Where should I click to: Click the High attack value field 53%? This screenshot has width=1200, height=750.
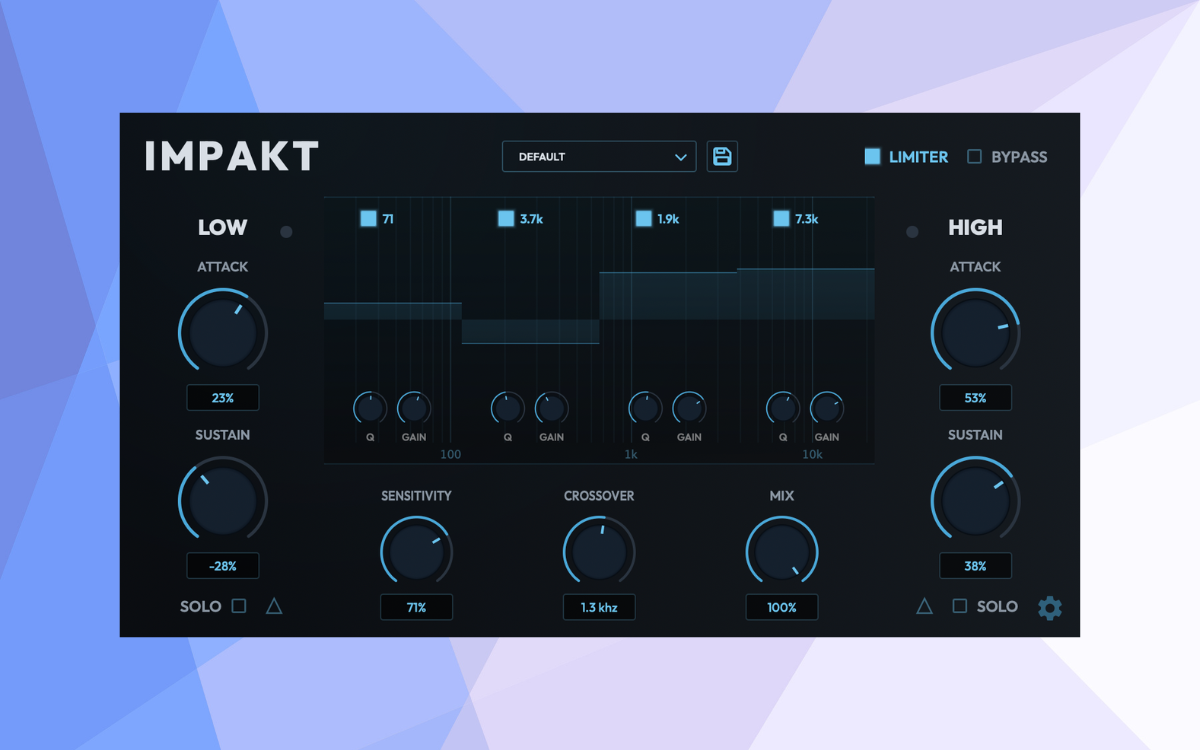pyautogui.click(x=975, y=398)
